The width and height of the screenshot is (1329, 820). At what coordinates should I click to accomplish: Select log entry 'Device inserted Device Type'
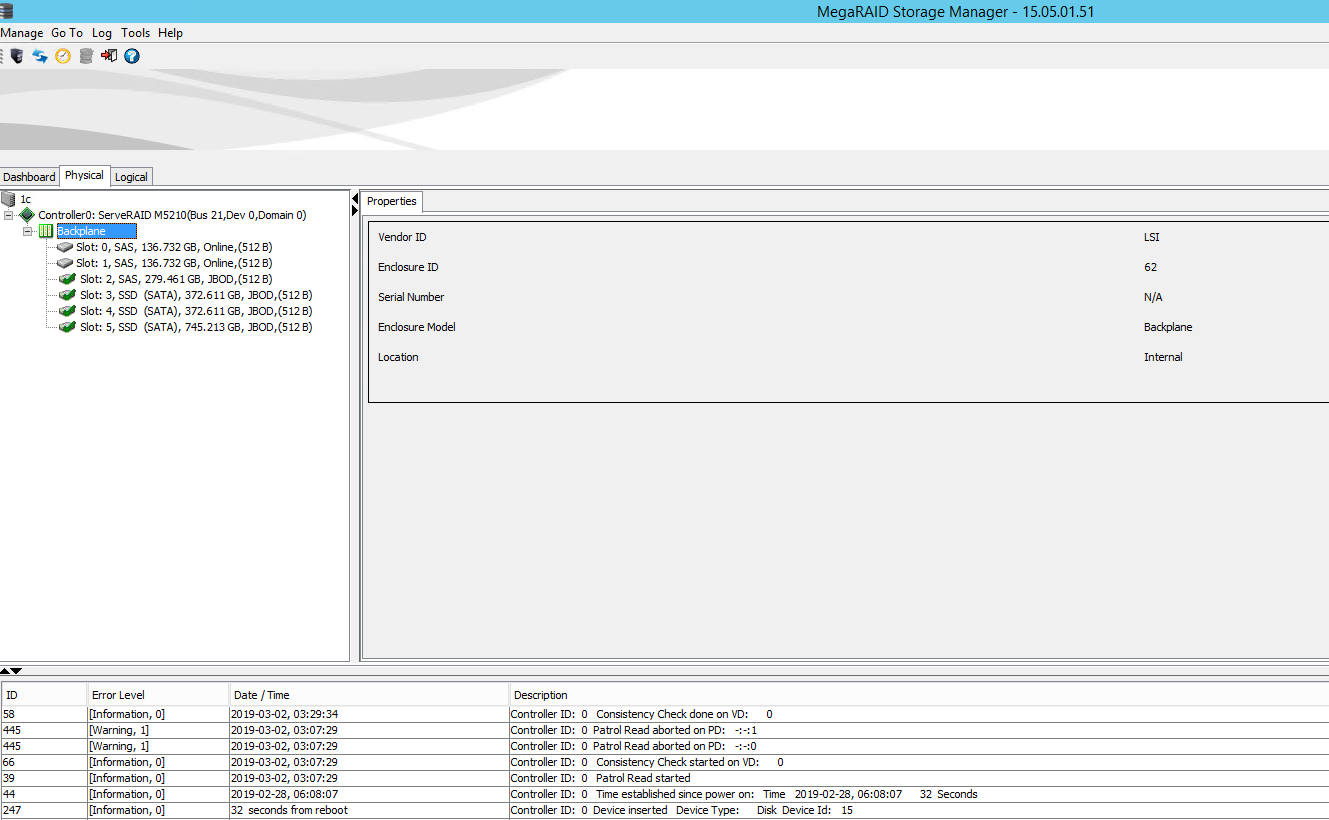click(664, 810)
